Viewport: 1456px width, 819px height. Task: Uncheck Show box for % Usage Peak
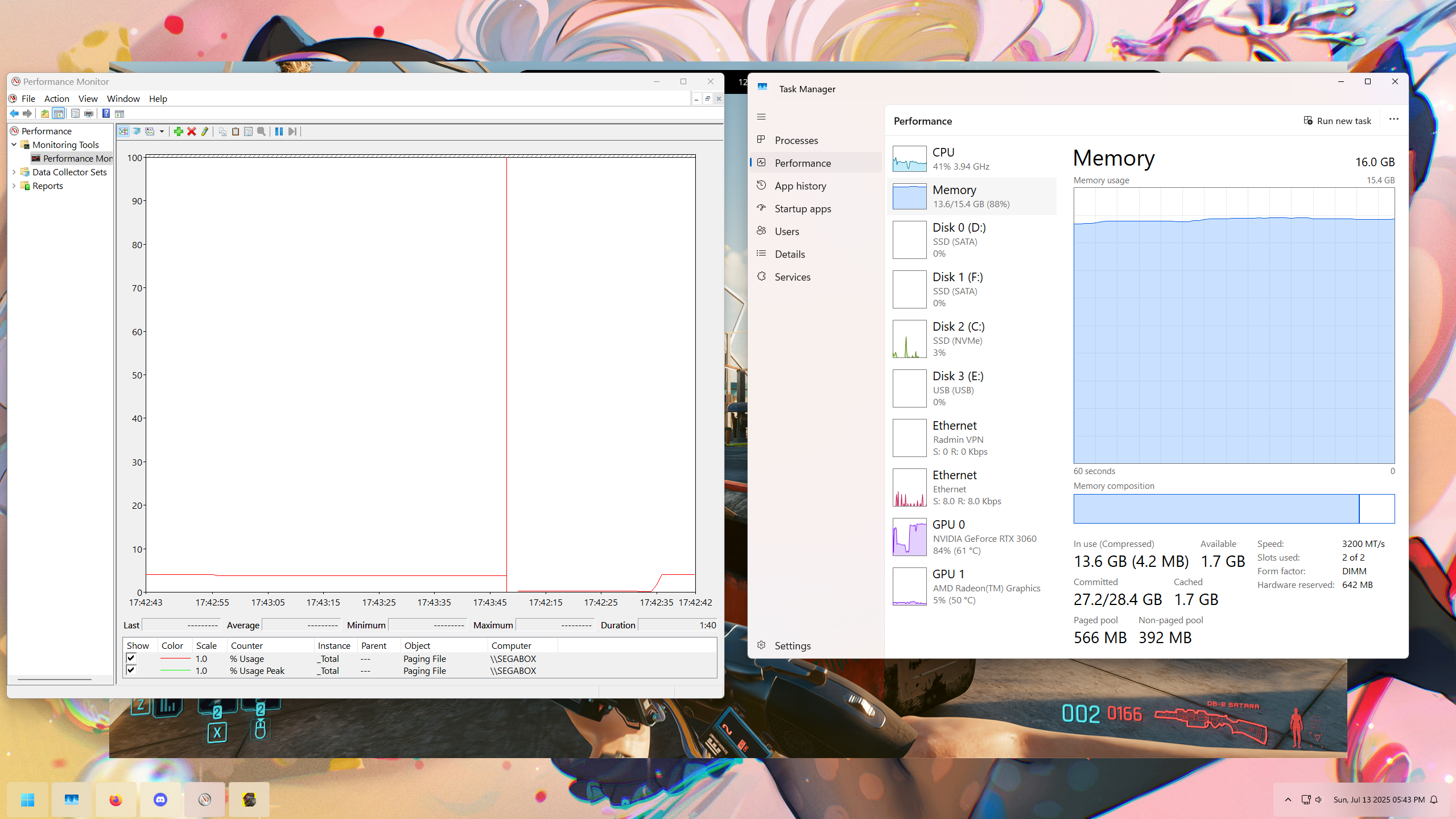(131, 670)
